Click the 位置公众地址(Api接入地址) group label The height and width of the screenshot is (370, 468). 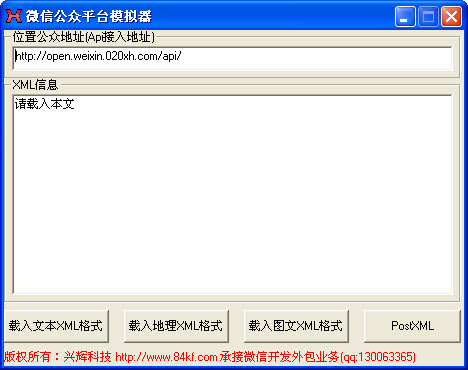tap(84, 37)
